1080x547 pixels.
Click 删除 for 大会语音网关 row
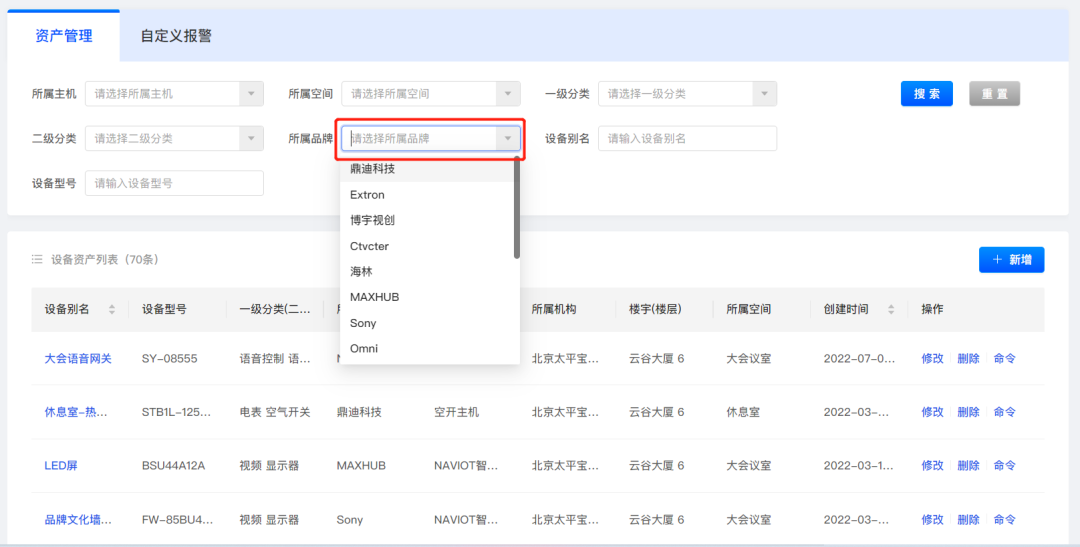(x=968, y=358)
